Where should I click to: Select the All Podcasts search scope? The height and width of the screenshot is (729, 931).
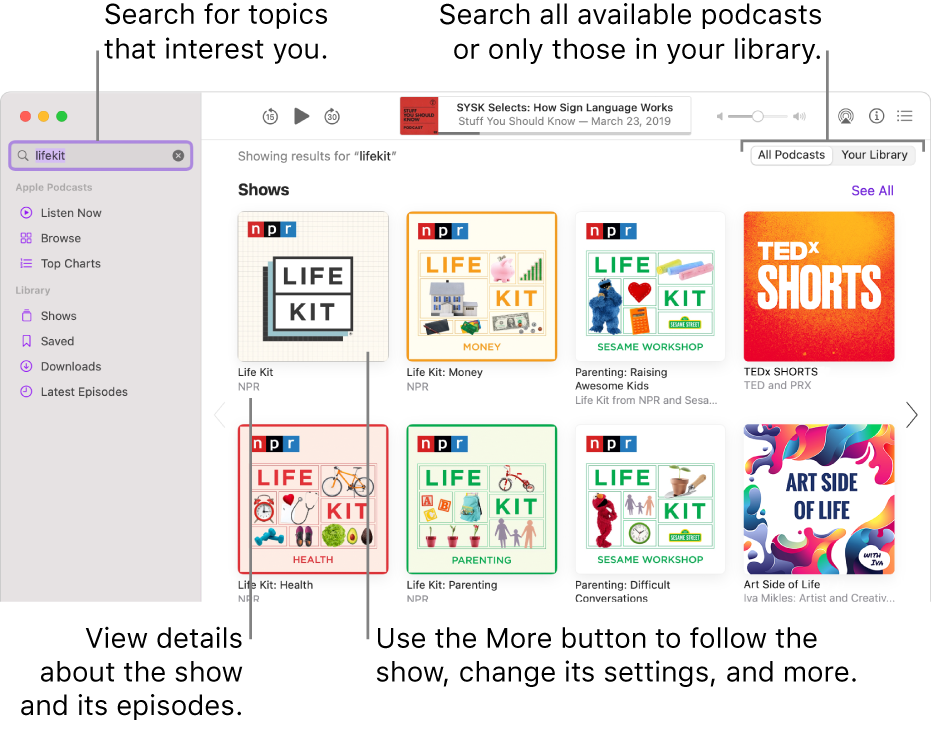(x=791, y=155)
